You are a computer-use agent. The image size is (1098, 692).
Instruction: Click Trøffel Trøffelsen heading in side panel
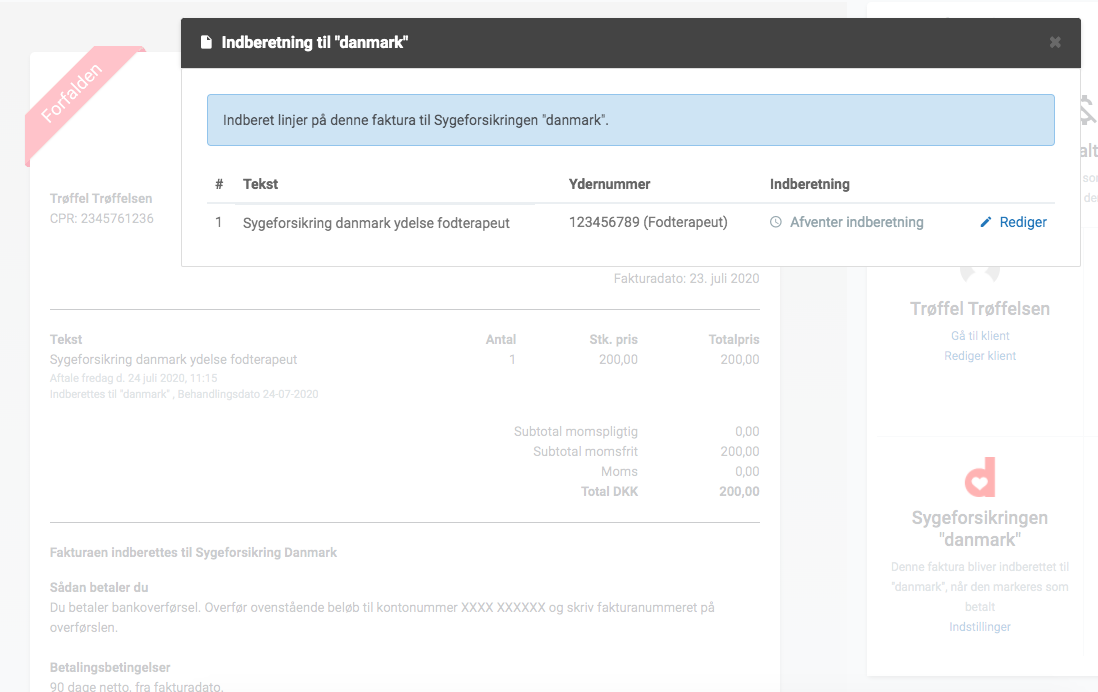[x=980, y=309]
